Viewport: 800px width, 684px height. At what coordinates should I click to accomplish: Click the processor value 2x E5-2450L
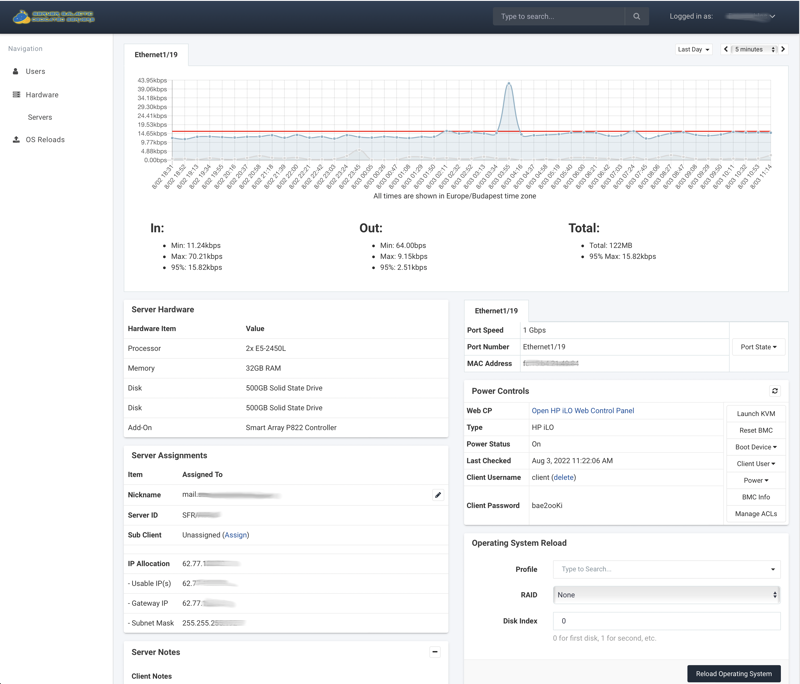coord(266,348)
